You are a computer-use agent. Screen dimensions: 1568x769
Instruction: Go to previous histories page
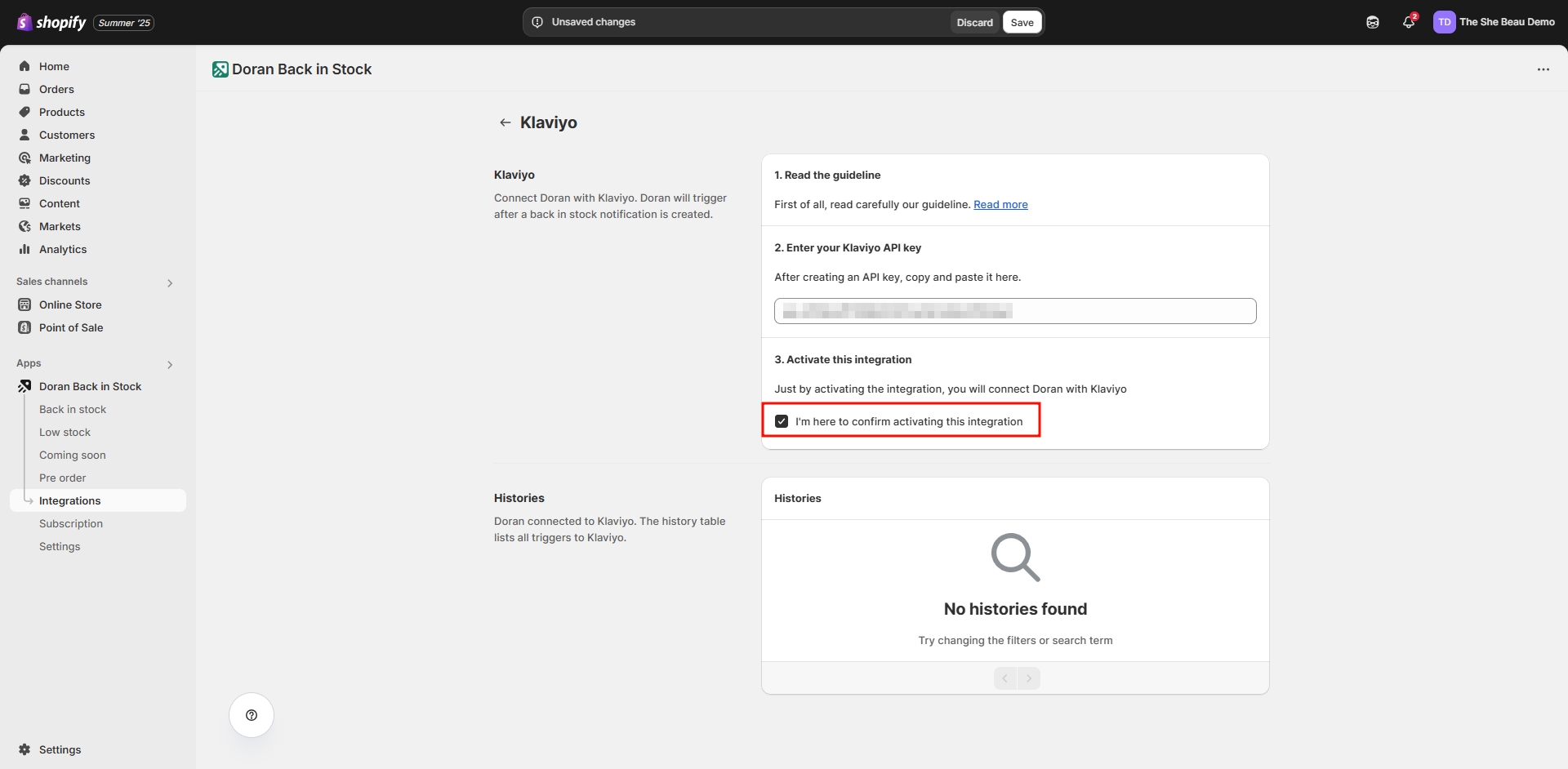(1005, 678)
